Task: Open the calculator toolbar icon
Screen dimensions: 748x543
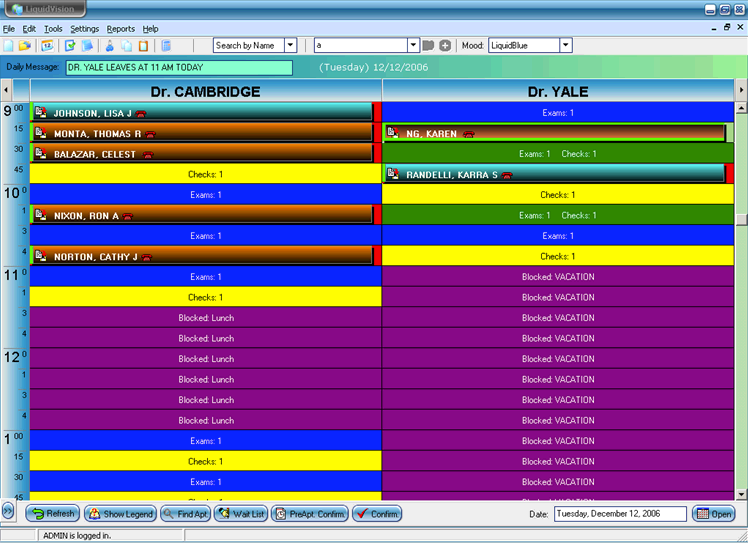Action: [x=166, y=46]
